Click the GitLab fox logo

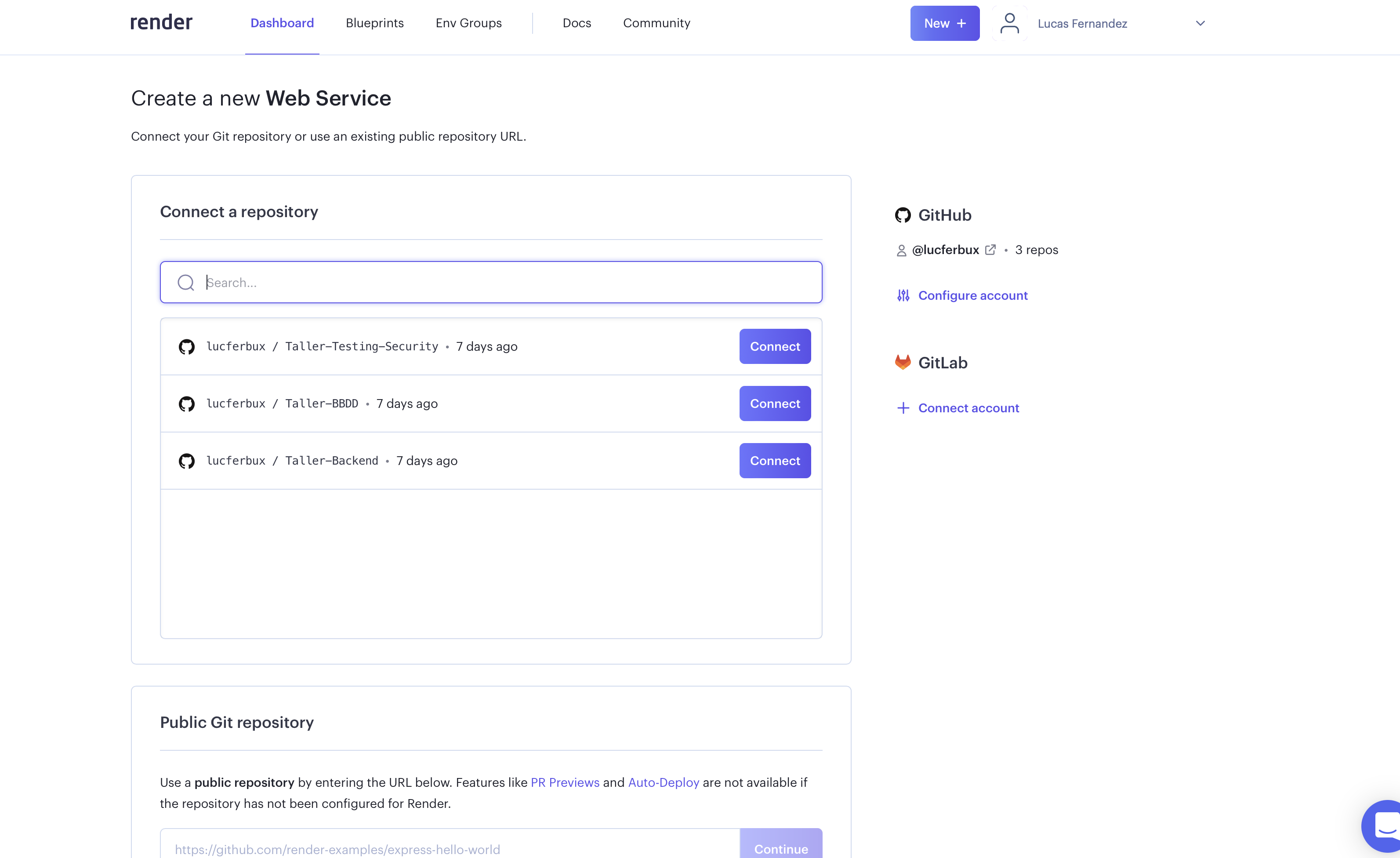click(902, 363)
